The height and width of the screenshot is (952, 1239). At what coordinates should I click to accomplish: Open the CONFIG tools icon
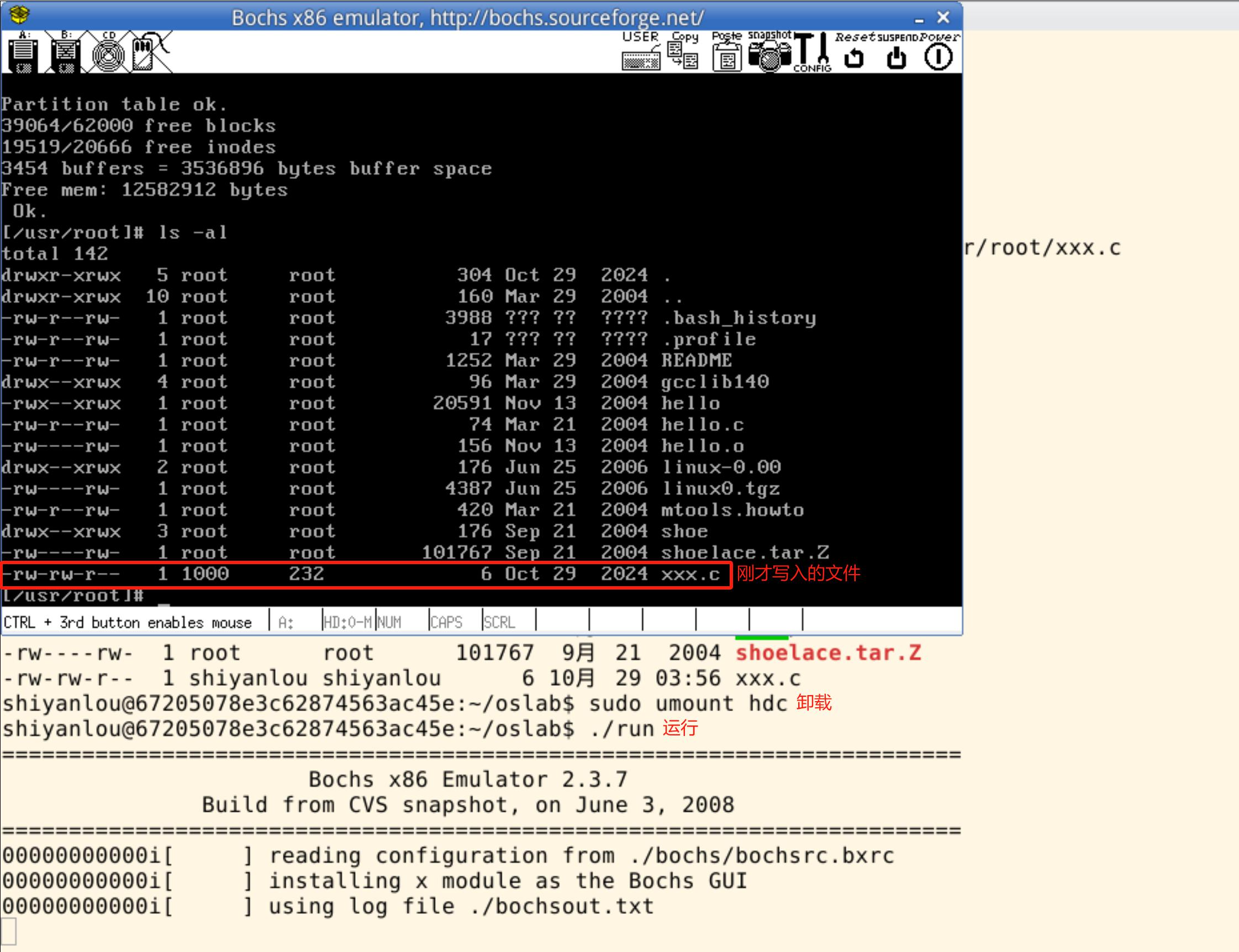pos(813,52)
